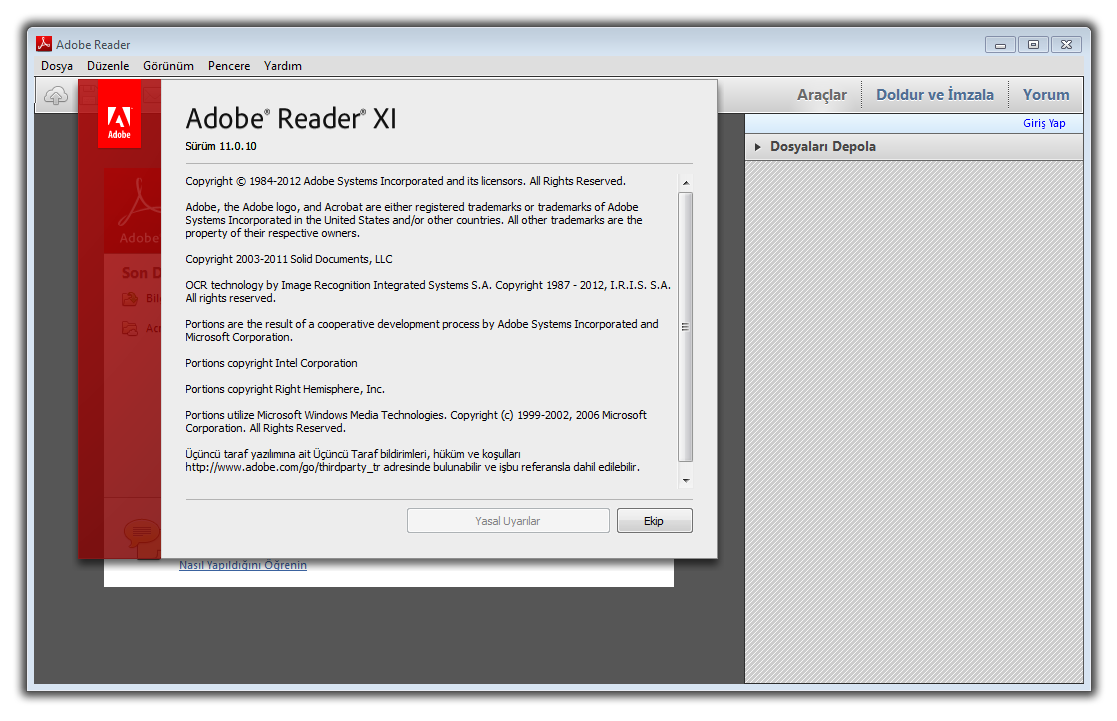Screen dimensions: 1117x721
Task: Click the Giriş Yap sign-in link
Action: point(1044,123)
